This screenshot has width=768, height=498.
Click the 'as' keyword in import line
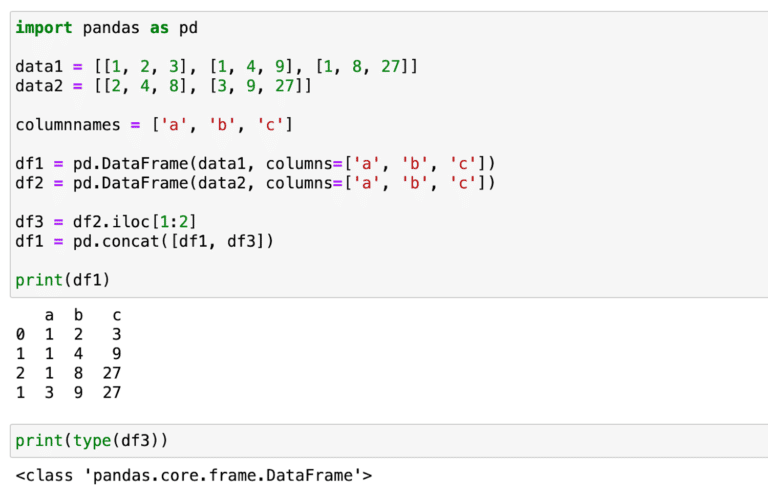(x=159, y=27)
